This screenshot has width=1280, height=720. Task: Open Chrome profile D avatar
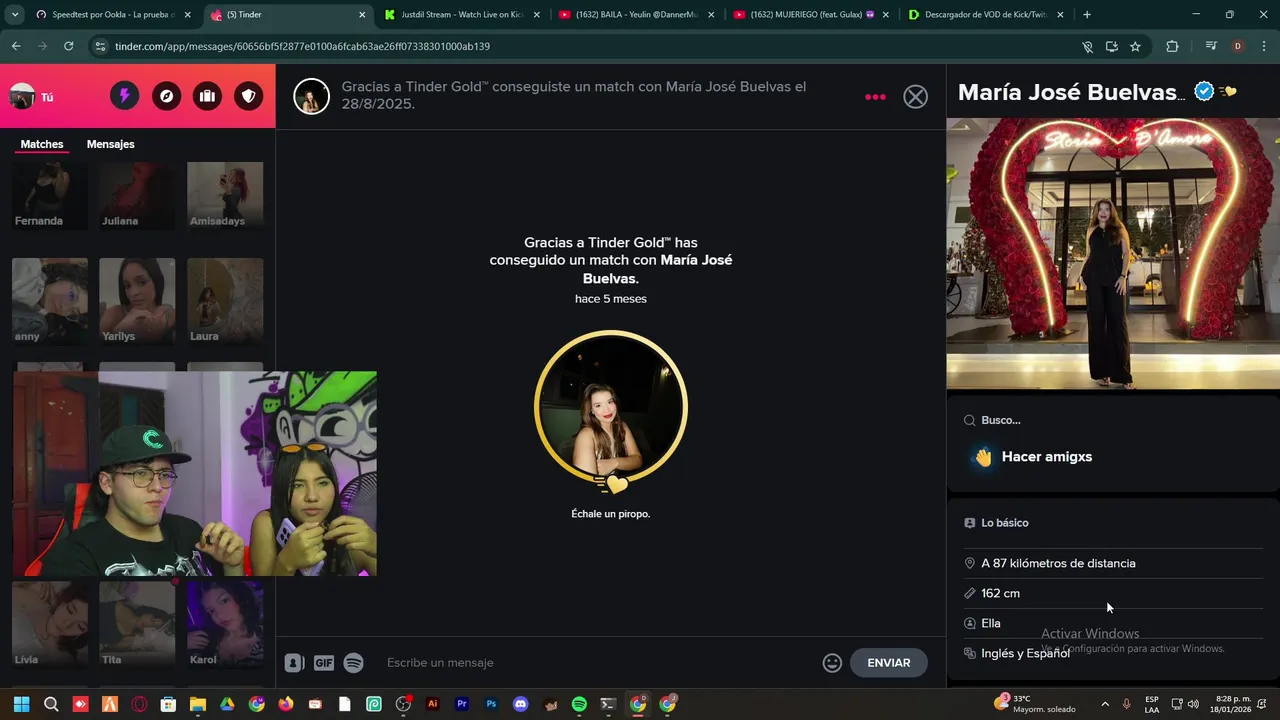(1238, 46)
